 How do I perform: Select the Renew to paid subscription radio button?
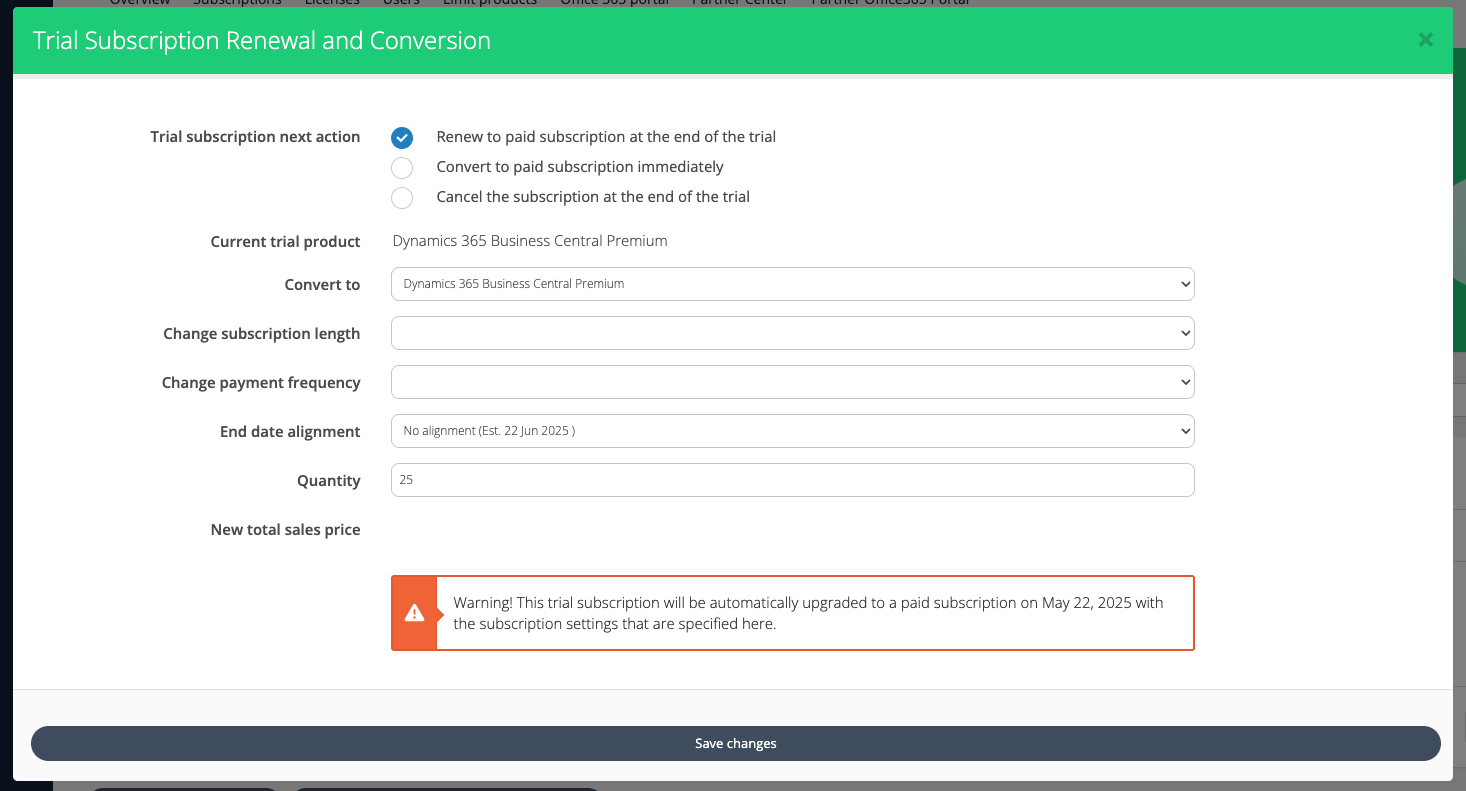(402, 138)
